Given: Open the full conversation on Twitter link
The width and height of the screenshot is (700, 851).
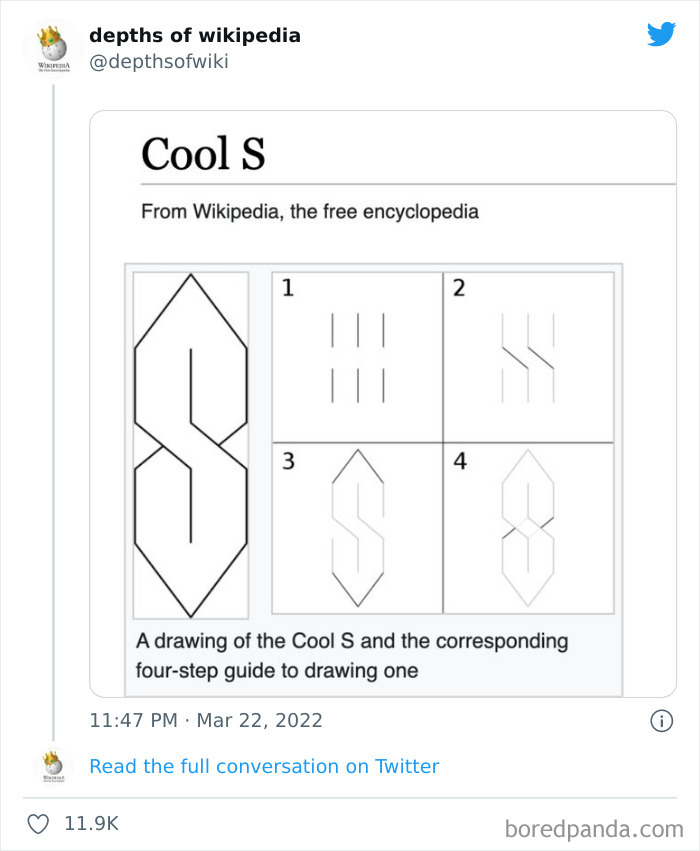Looking at the screenshot, I should point(264,766).
